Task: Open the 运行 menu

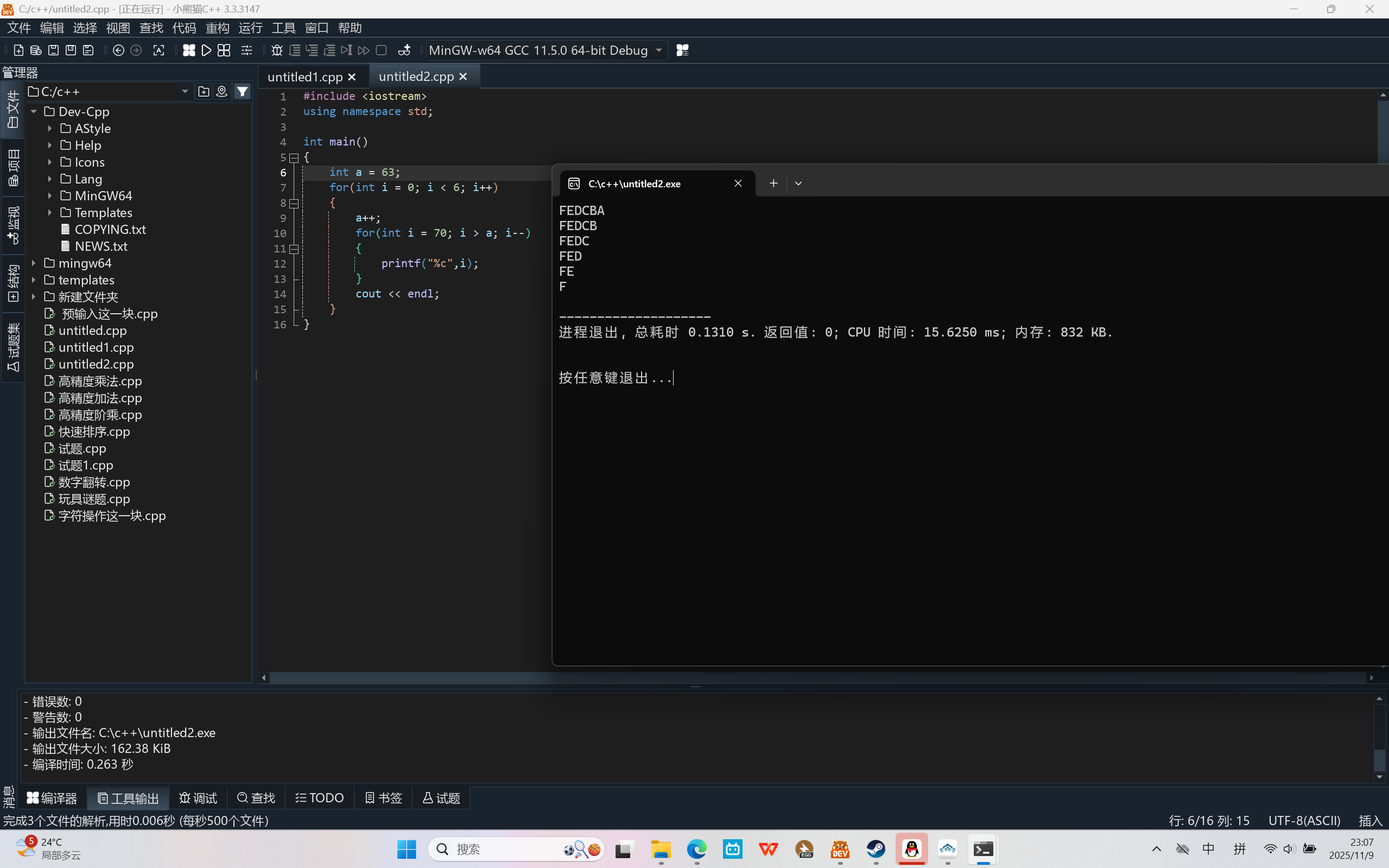Action: (x=250, y=28)
